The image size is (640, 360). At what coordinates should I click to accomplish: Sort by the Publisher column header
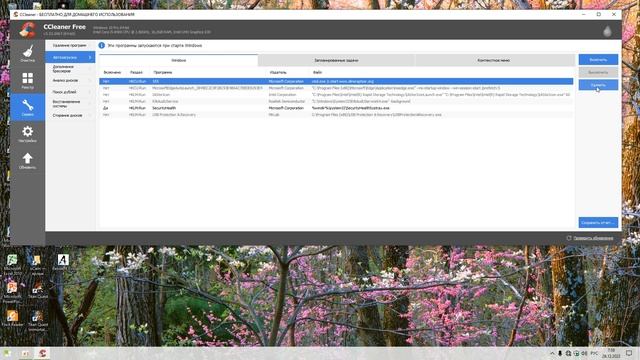(x=278, y=72)
